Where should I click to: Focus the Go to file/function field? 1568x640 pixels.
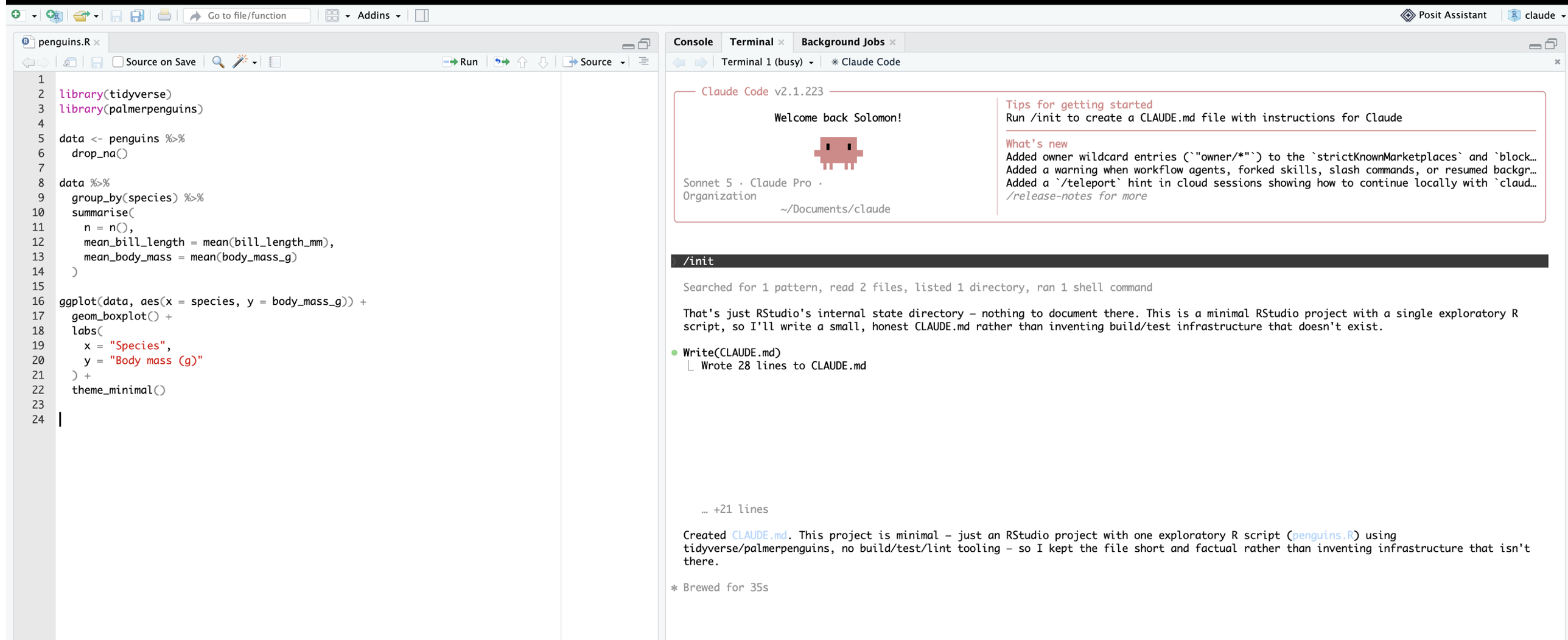(248, 15)
